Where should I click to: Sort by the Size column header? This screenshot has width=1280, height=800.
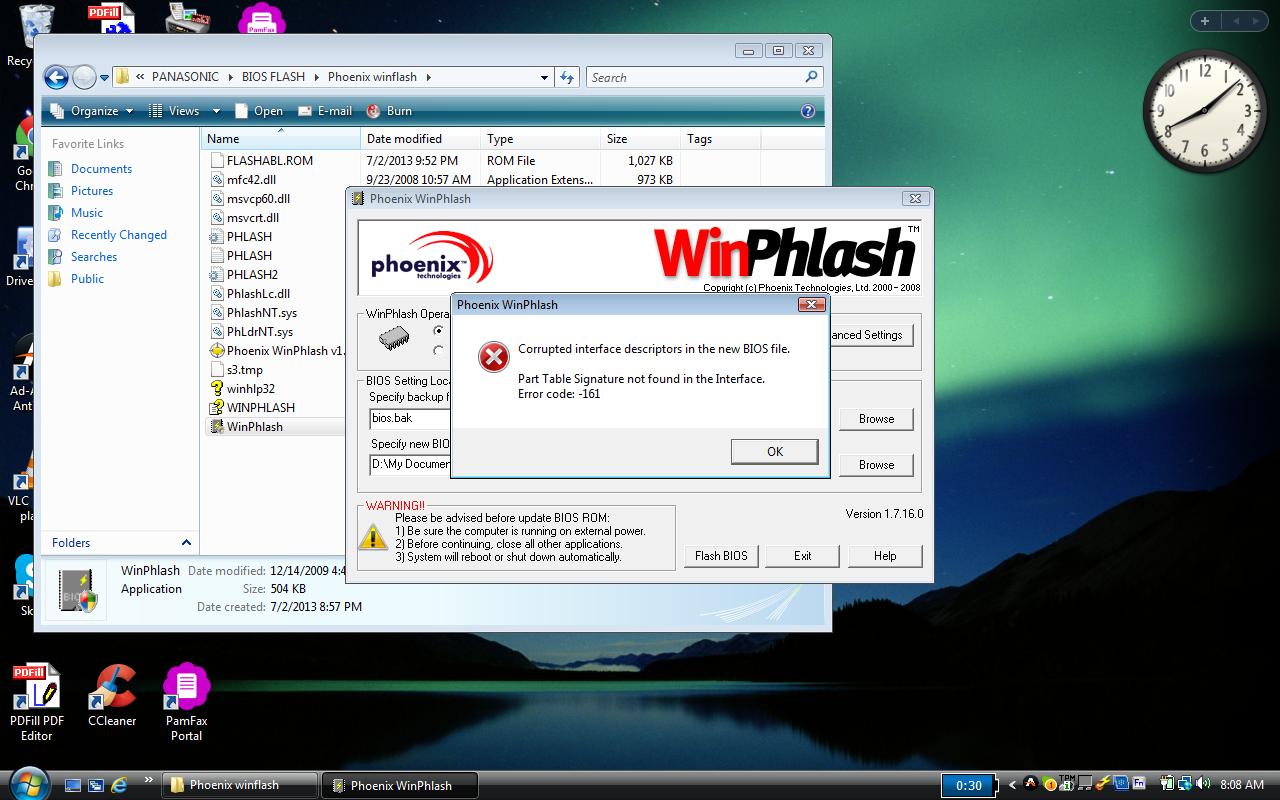(x=640, y=139)
